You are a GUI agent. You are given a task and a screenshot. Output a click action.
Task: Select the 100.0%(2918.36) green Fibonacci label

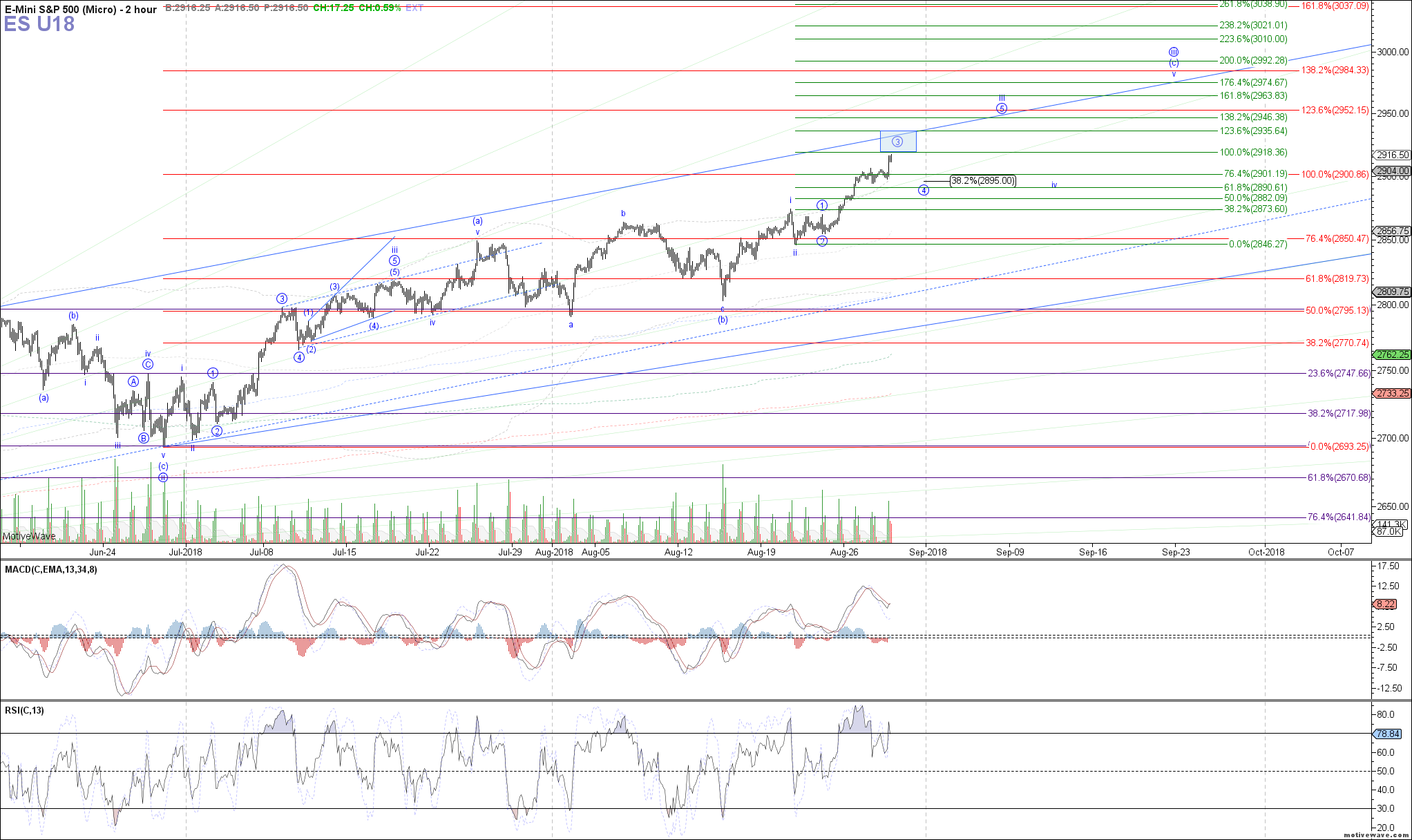(x=1253, y=152)
